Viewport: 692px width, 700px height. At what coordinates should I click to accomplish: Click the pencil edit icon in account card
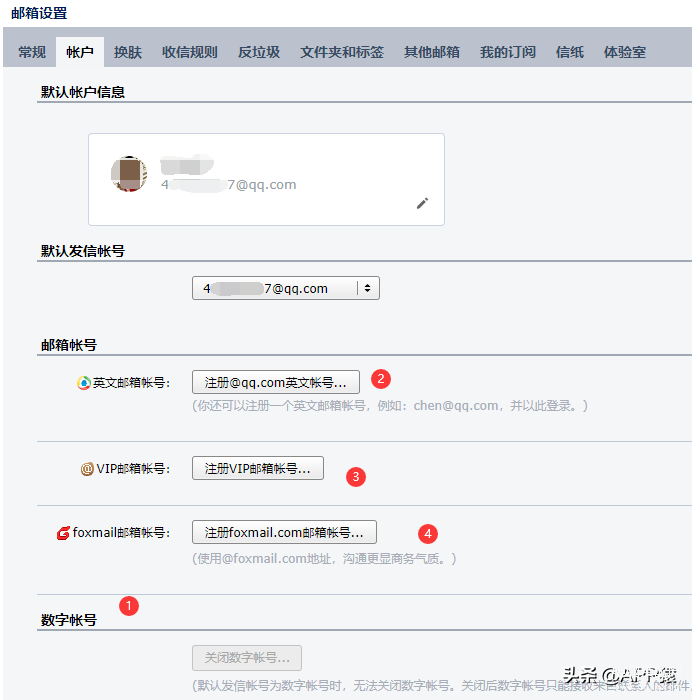click(x=422, y=203)
